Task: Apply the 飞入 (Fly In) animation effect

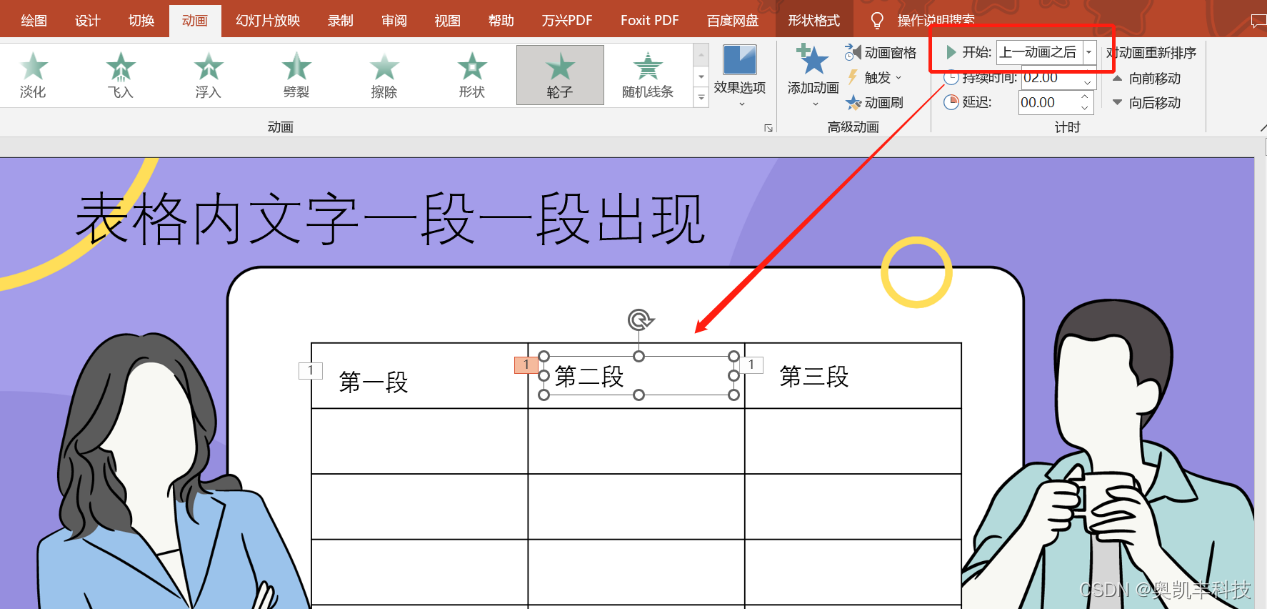Action: 121,75
